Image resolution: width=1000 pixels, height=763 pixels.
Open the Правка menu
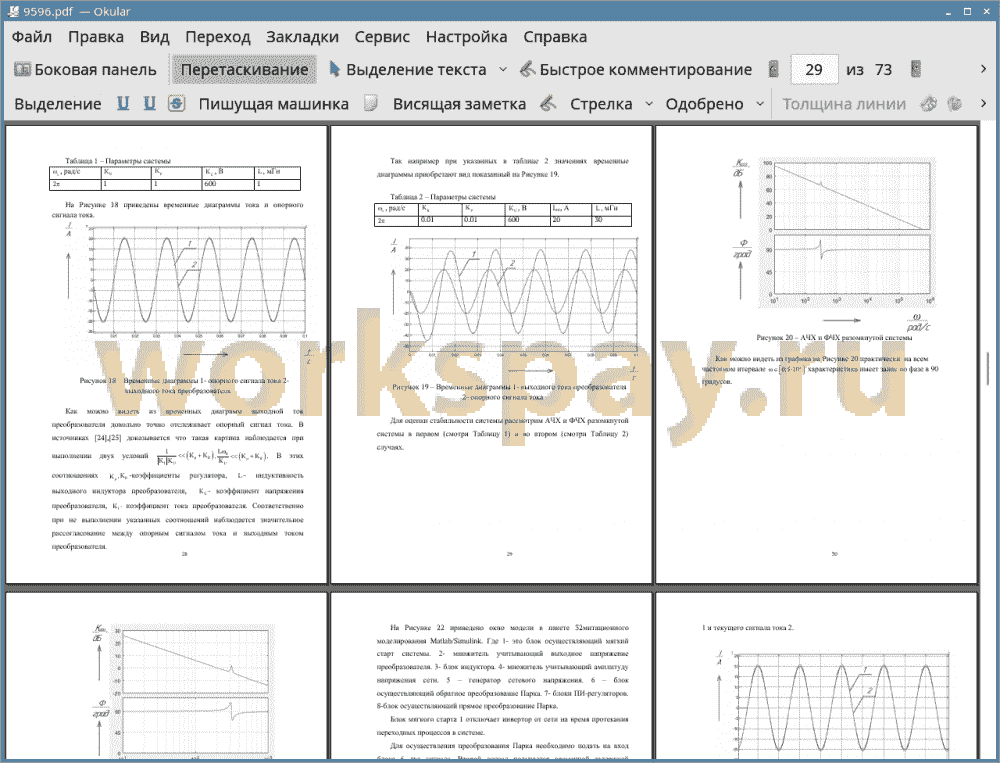[96, 37]
